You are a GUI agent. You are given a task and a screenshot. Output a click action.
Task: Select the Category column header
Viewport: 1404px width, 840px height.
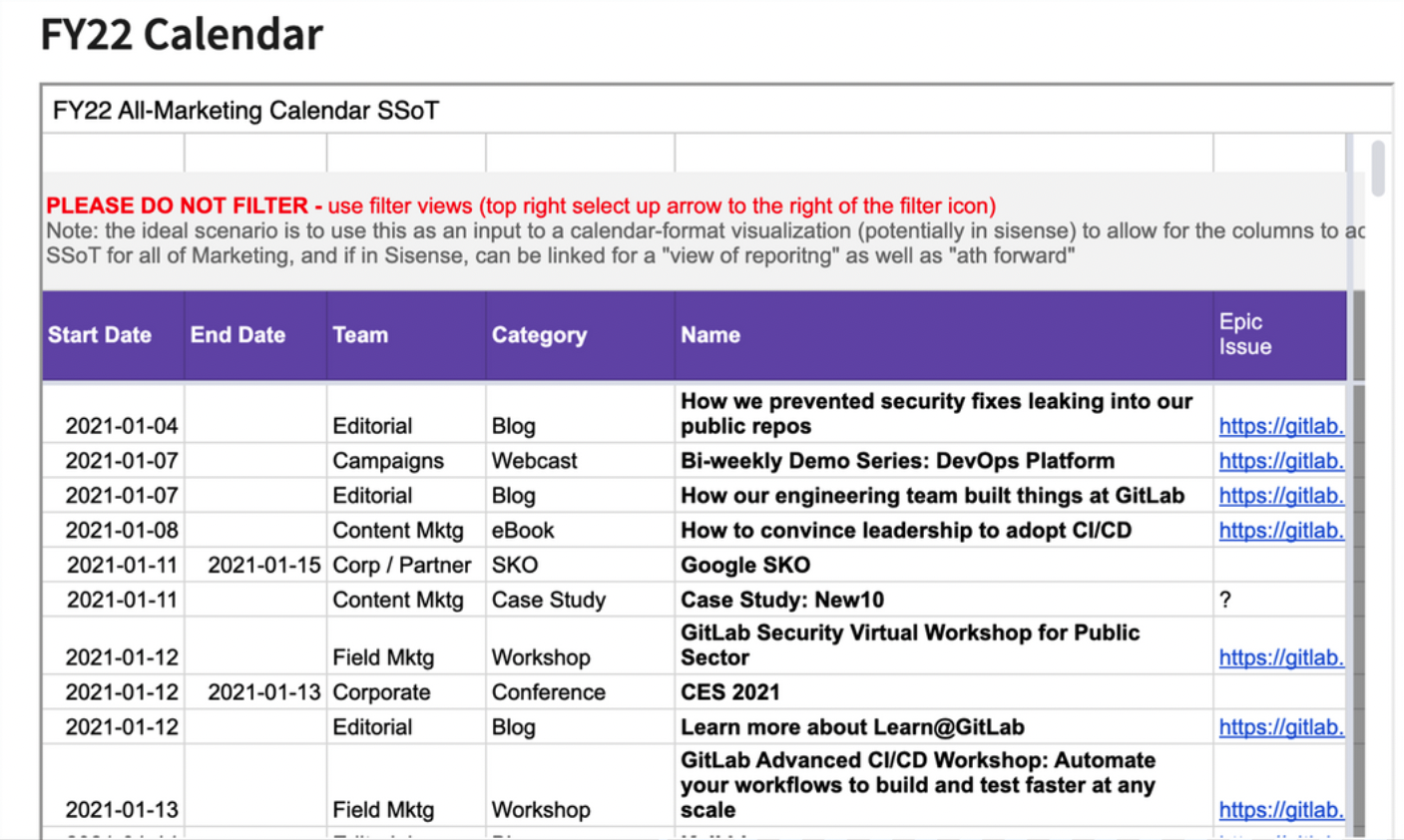(539, 335)
